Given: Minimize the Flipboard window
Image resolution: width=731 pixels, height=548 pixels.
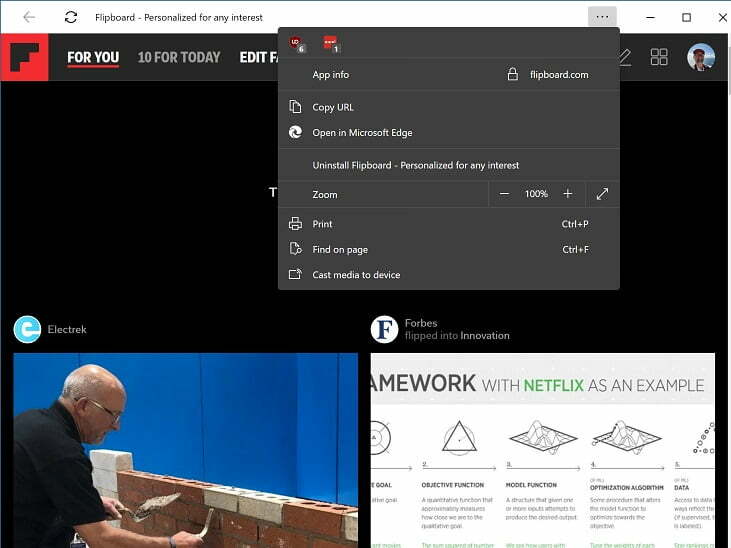Looking at the screenshot, I should click(x=650, y=17).
